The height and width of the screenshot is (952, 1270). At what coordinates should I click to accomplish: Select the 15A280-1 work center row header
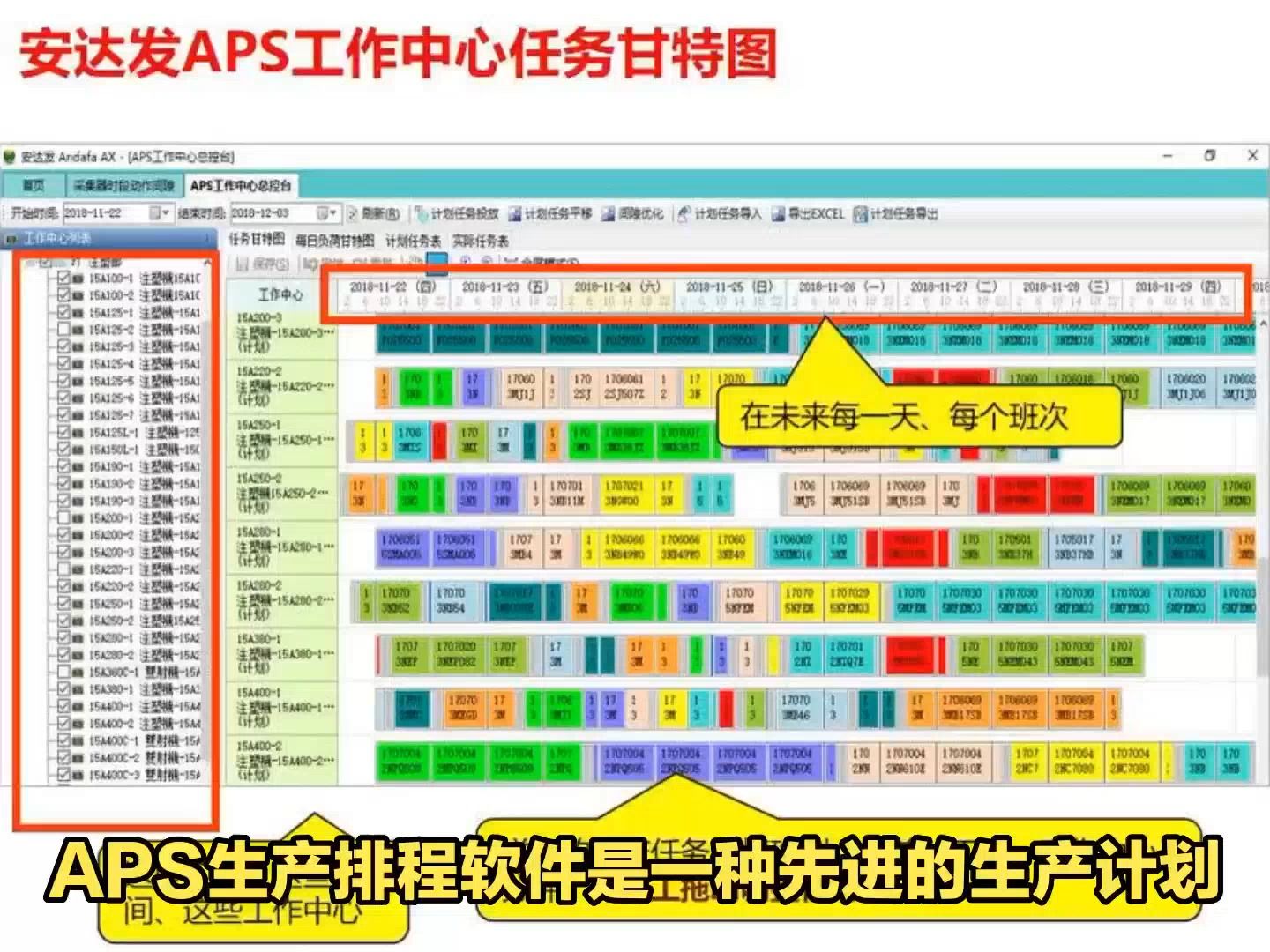[282, 547]
